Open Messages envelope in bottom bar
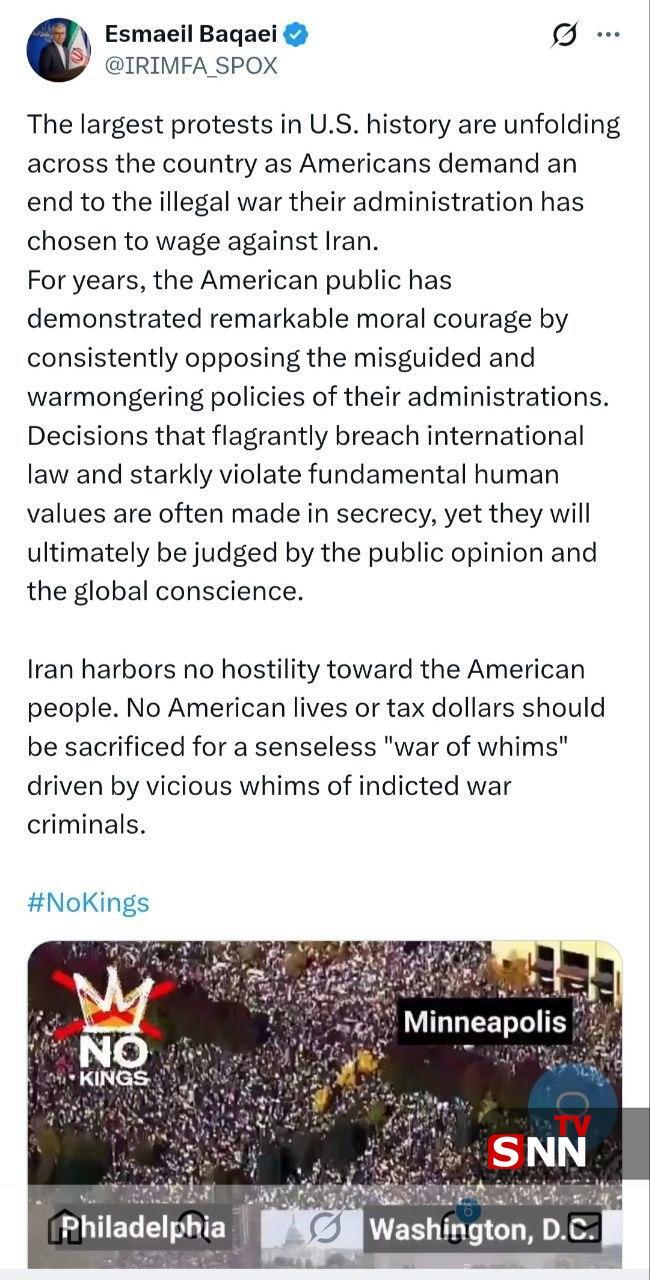Viewport: 650px width, 1280px height. pos(584,1228)
